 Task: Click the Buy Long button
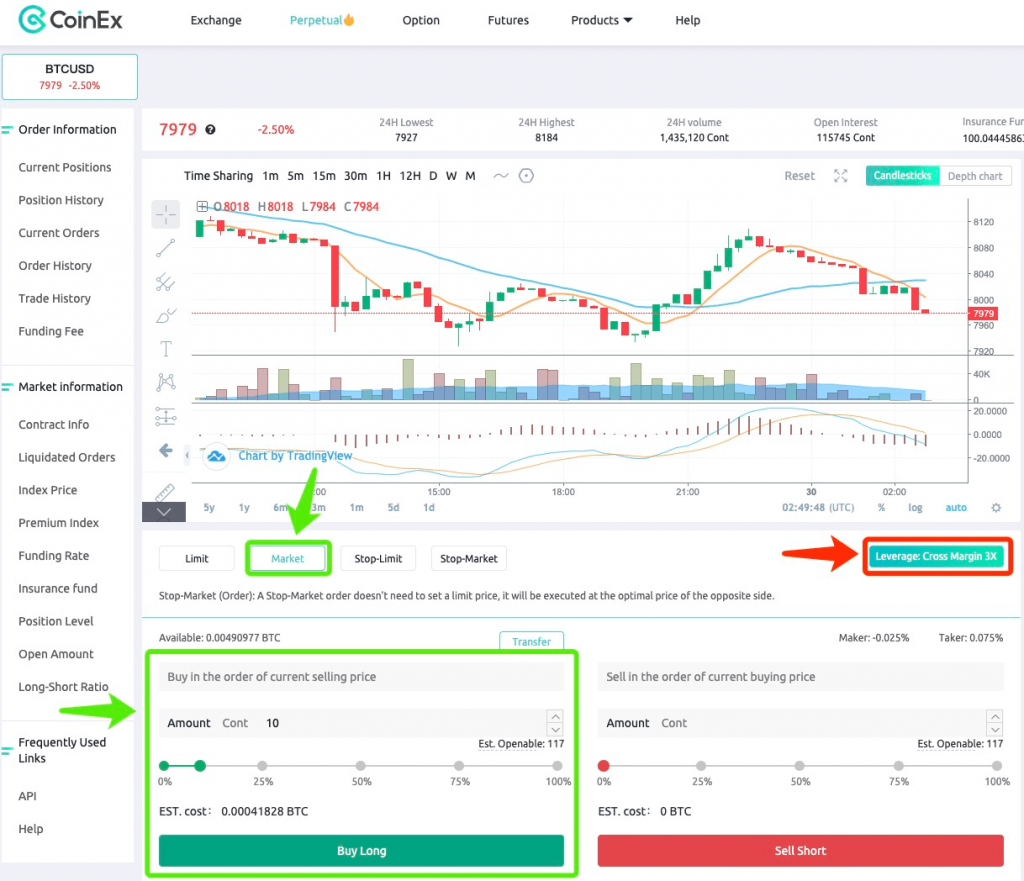pos(361,850)
